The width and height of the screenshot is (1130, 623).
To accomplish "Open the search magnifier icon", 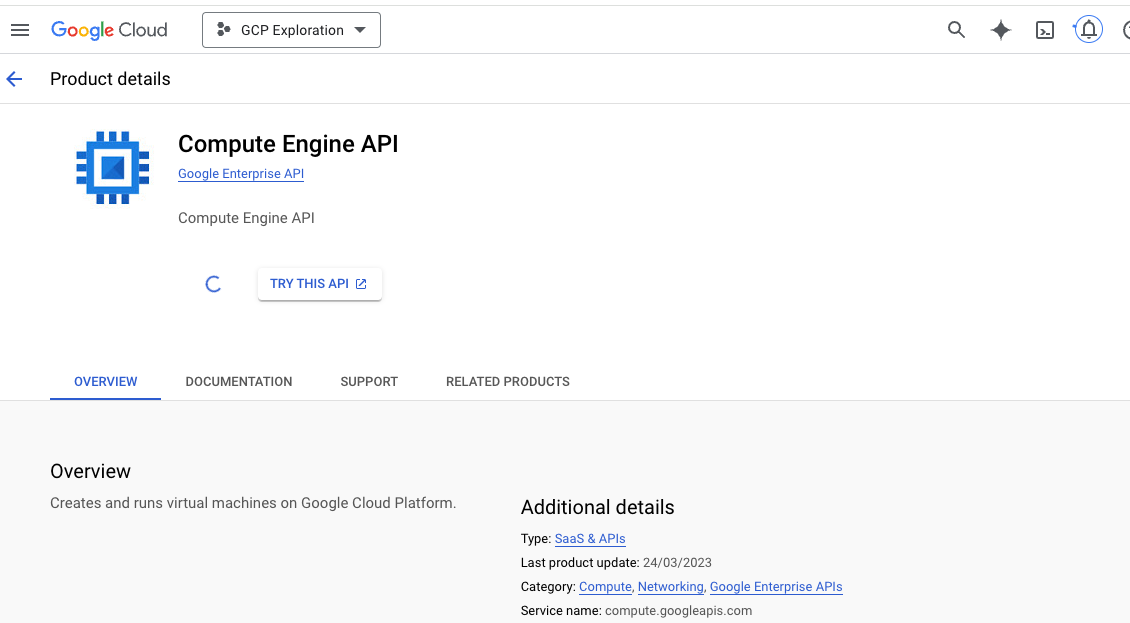I will 956,30.
